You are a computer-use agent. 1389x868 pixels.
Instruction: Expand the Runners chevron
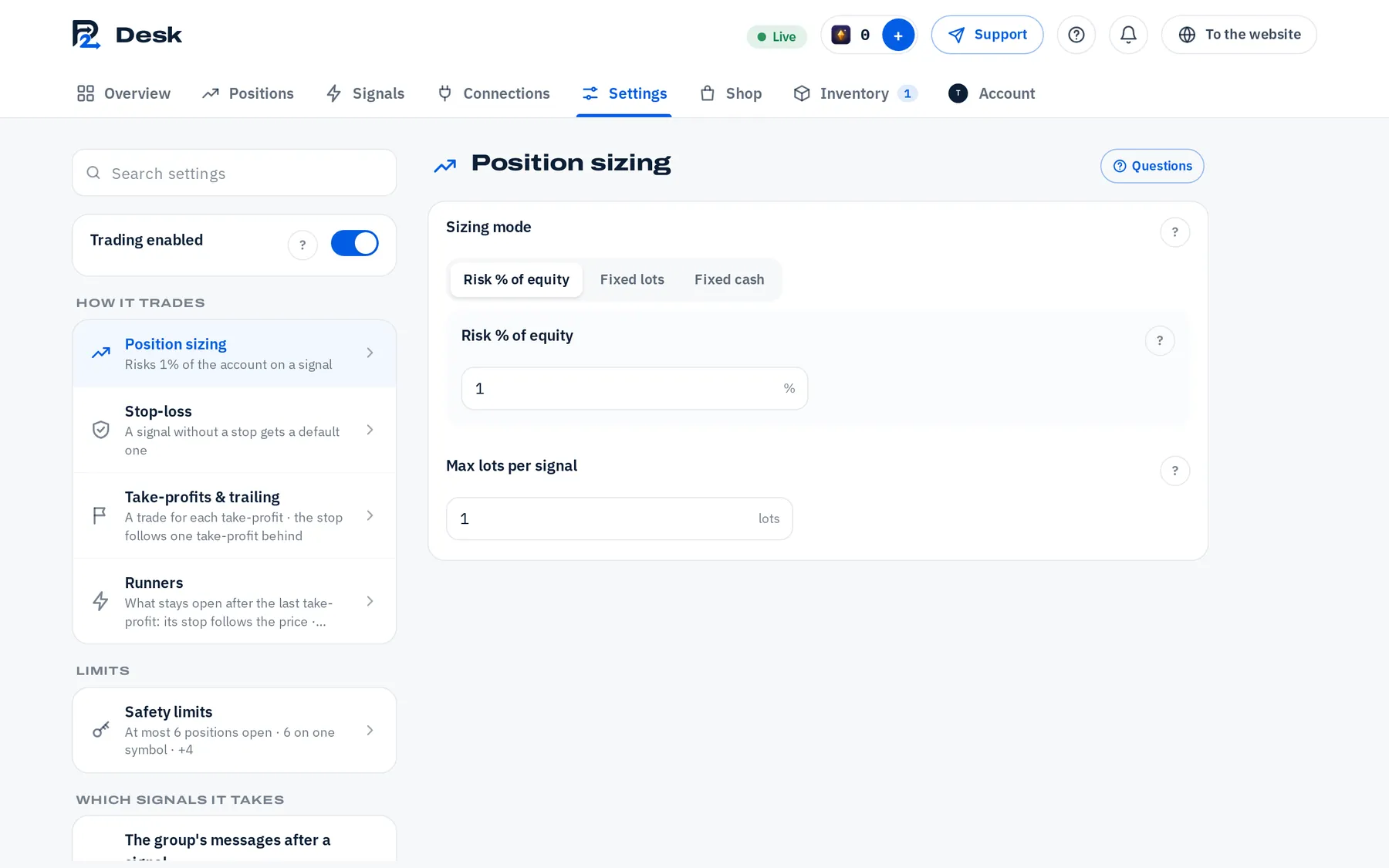[370, 601]
